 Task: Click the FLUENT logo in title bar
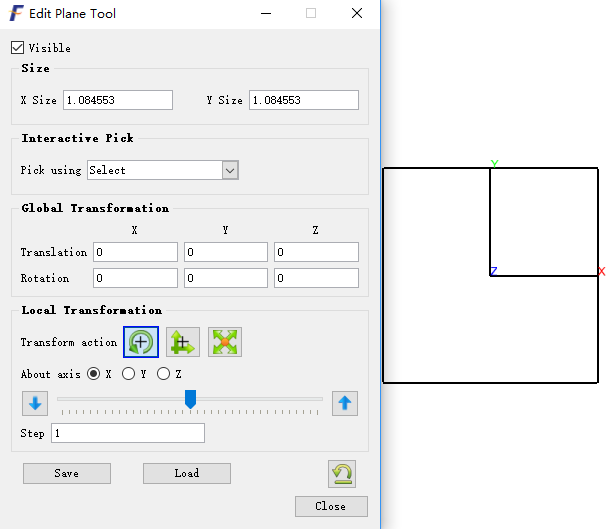[x=16, y=13]
